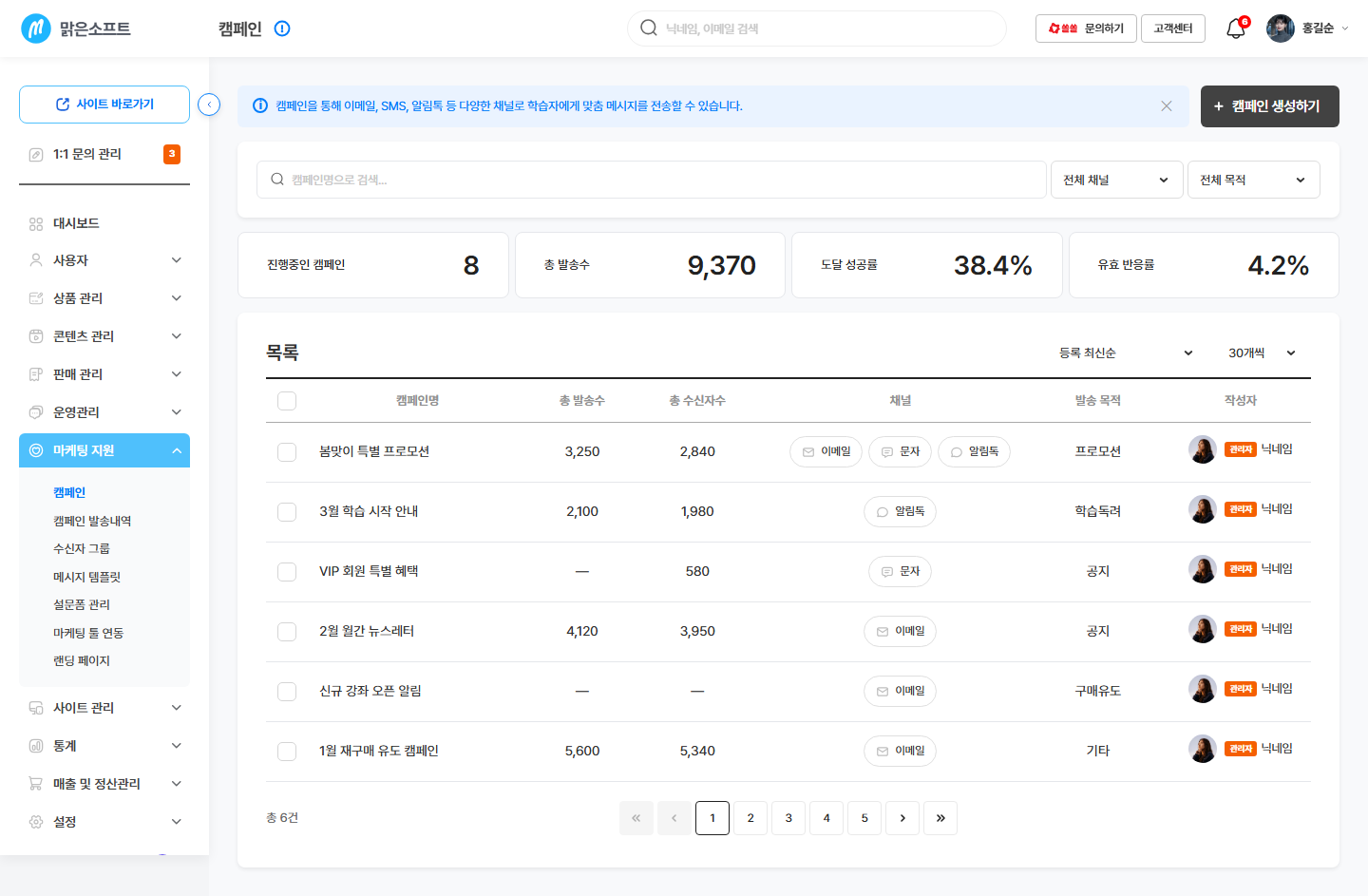1368x896 pixels.
Task: Click the 문의하기 button
Action: (x=1086, y=29)
